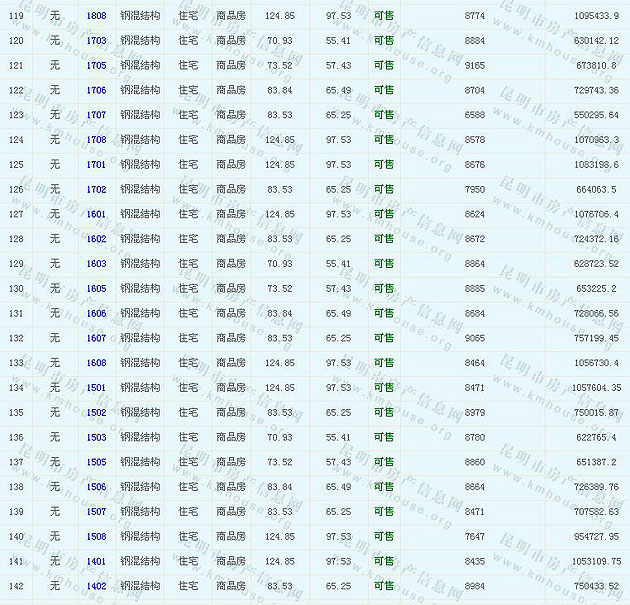Click the 1603 room link

click(x=96, y=264)
